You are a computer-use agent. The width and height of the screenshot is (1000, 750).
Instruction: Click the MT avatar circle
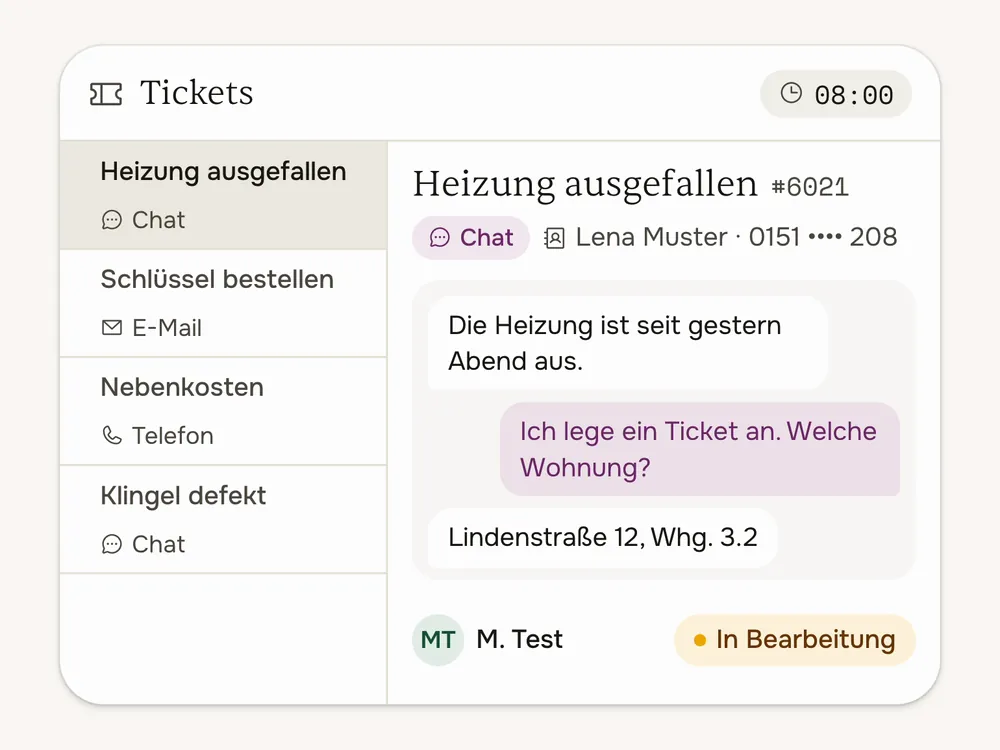(438, 640)
